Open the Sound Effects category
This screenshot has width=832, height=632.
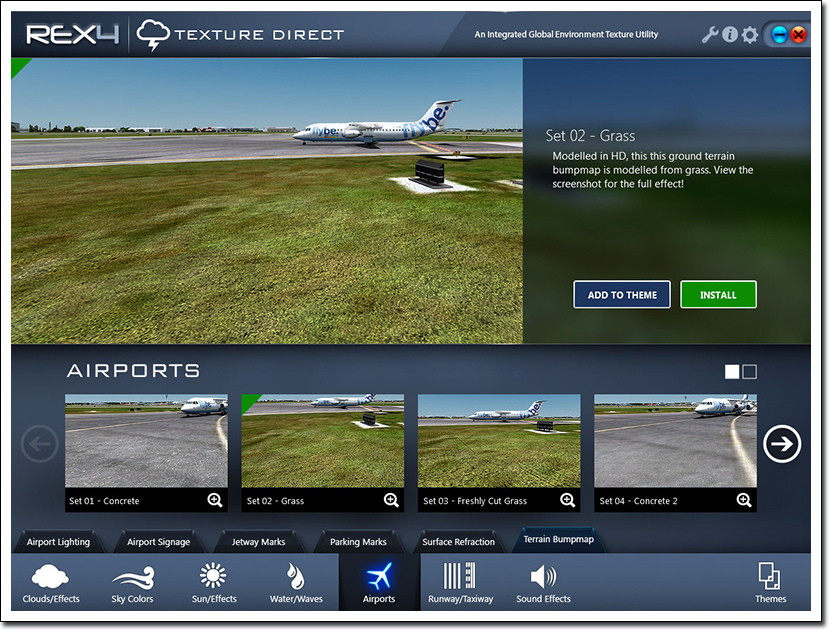pos(543,583)
